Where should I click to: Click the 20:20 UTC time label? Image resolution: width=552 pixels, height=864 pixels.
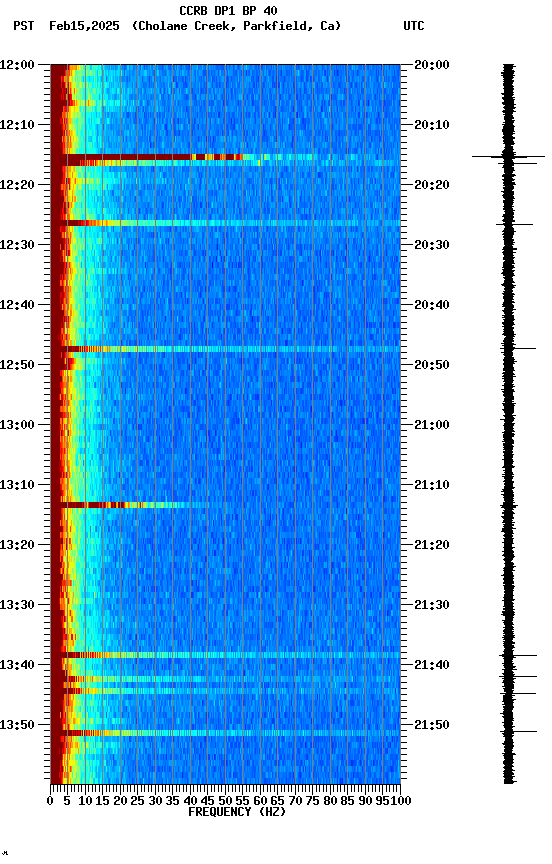coord(432,185)
